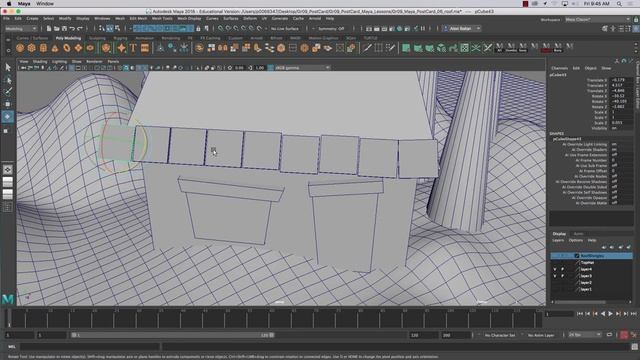Toggle visibility V on layer3

click(x=555, y=276)
